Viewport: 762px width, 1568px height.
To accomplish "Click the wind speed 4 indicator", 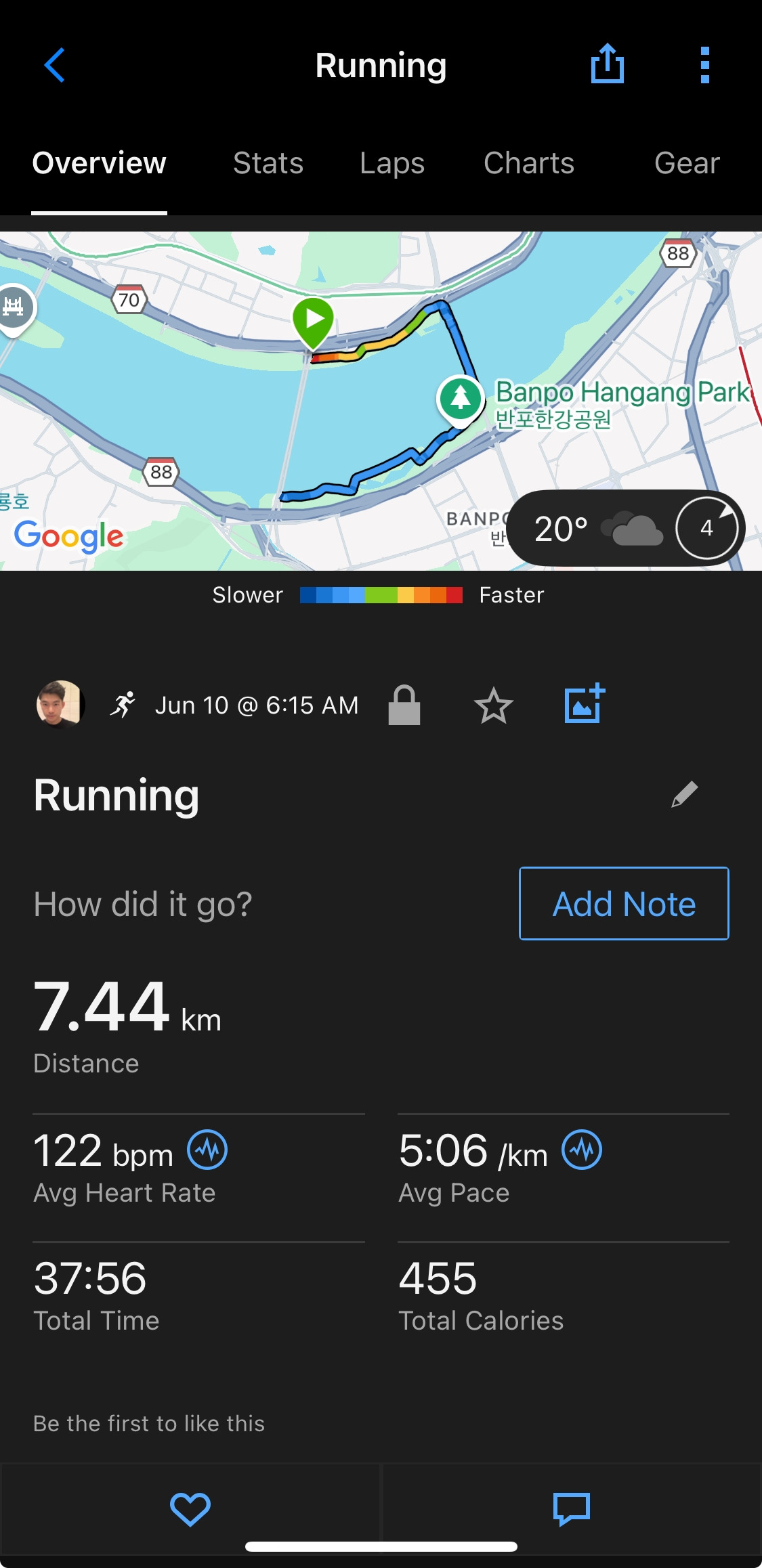I will coord(706,528).
